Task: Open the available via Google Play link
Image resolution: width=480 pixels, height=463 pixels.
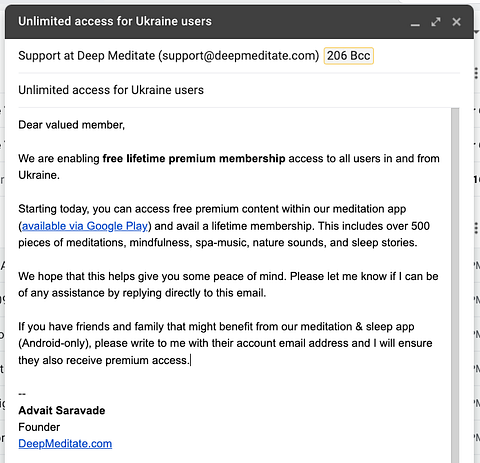Action: pos(85,226)
